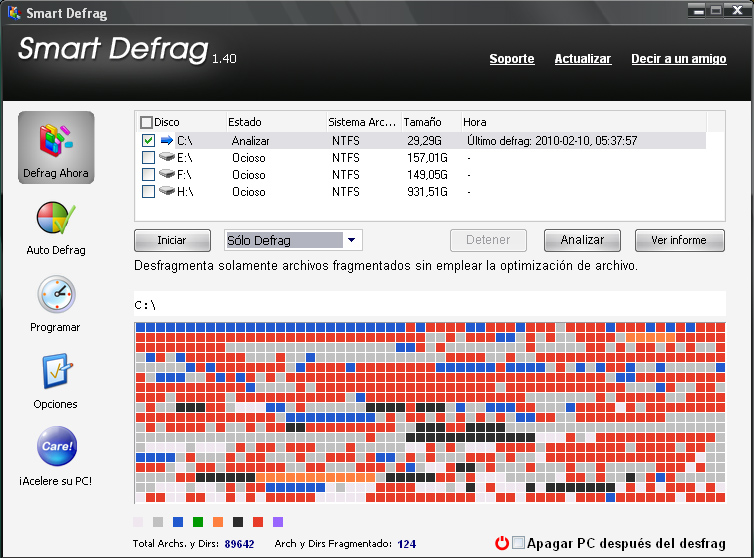Click the F:\ hard drive icon
754x558 pixels.
pyautogui.click(x=167, y=174)
